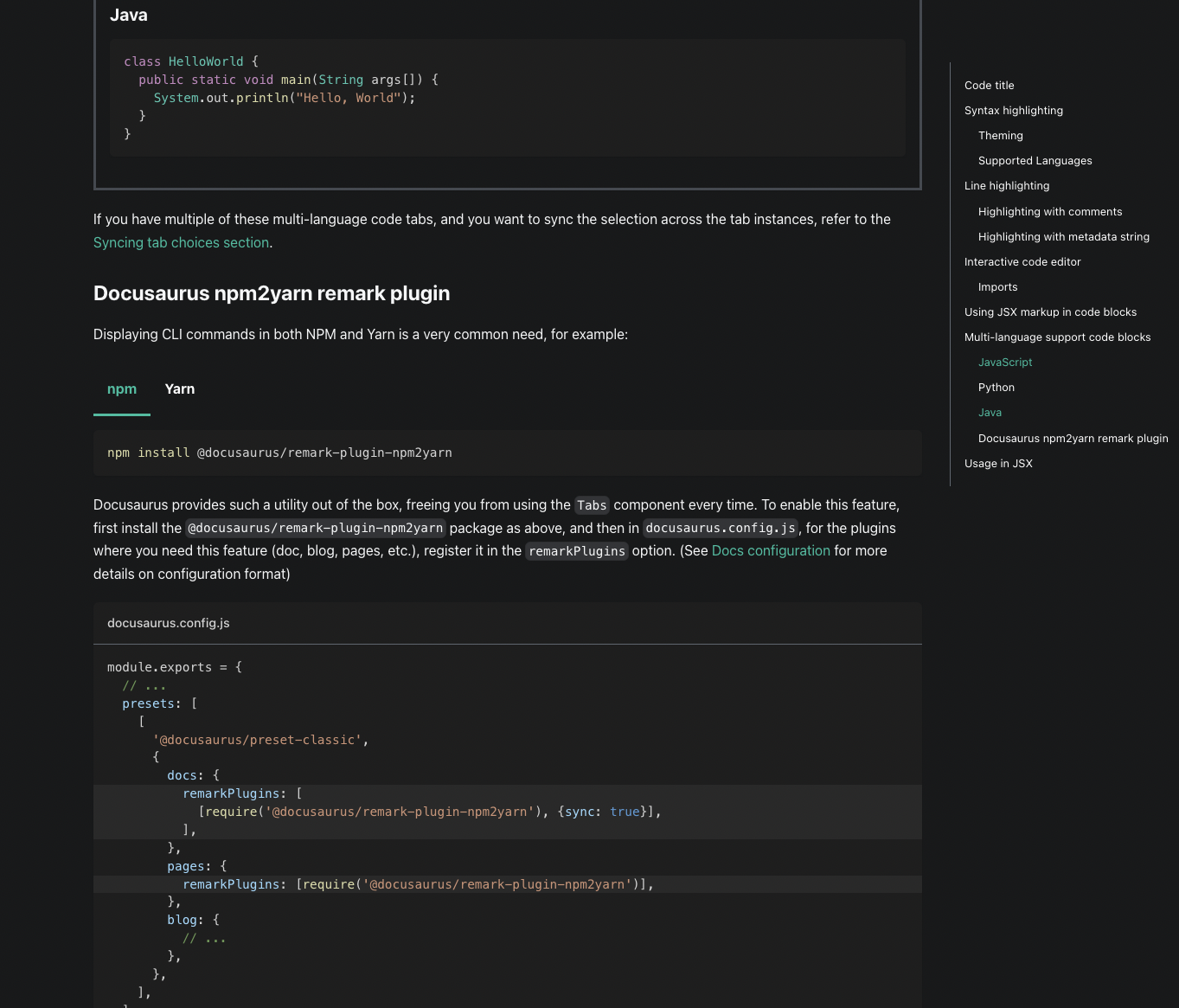The image size is (1179, 1008).
Task: Open the Theming section link
Action: click(x=1001, y=136)
